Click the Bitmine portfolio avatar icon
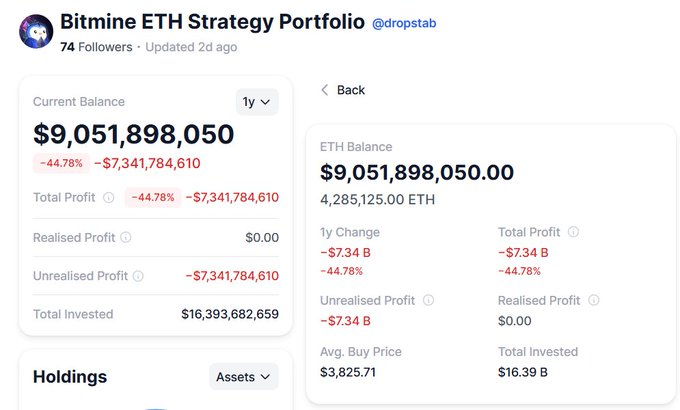This screenshot has height=410, width=680. tap(36, 32)
